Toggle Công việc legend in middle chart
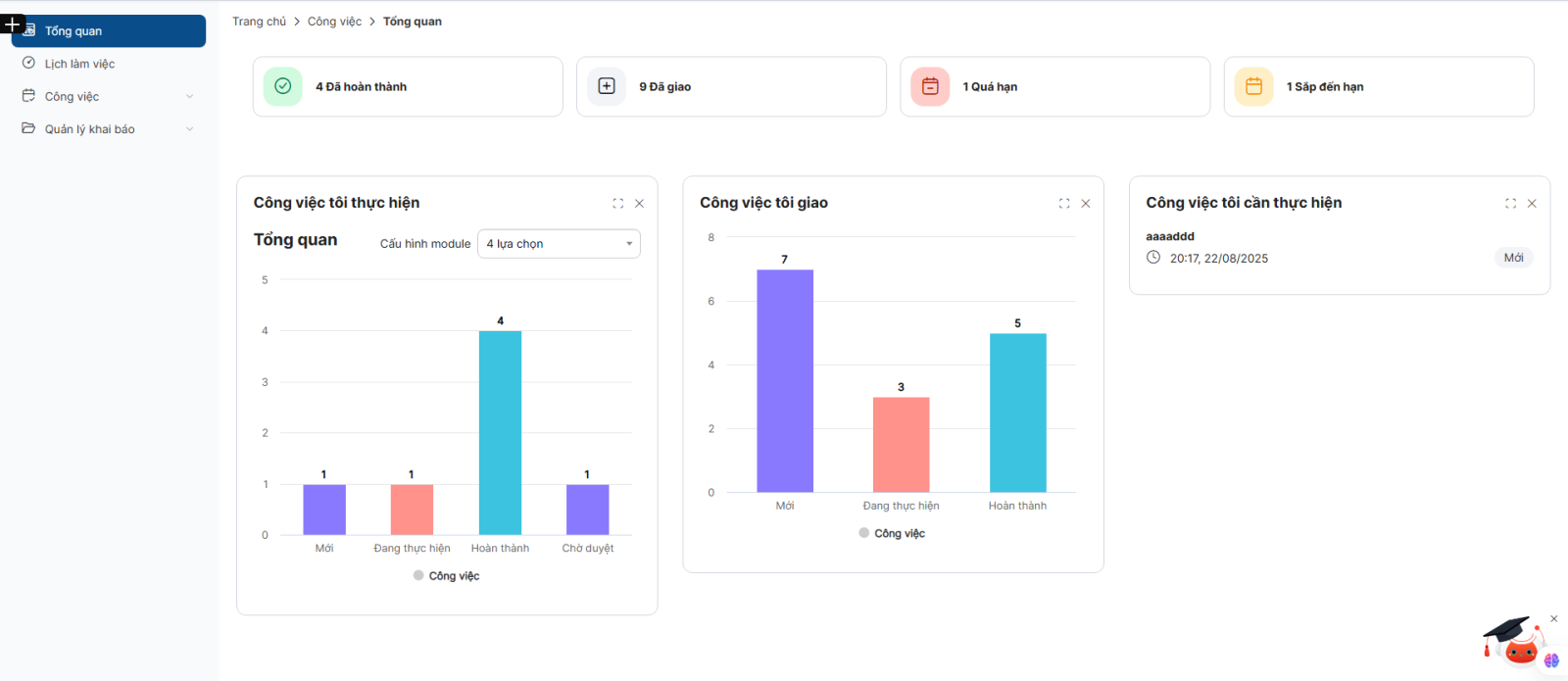This screenshot has width=1568, height=681. 892,533
